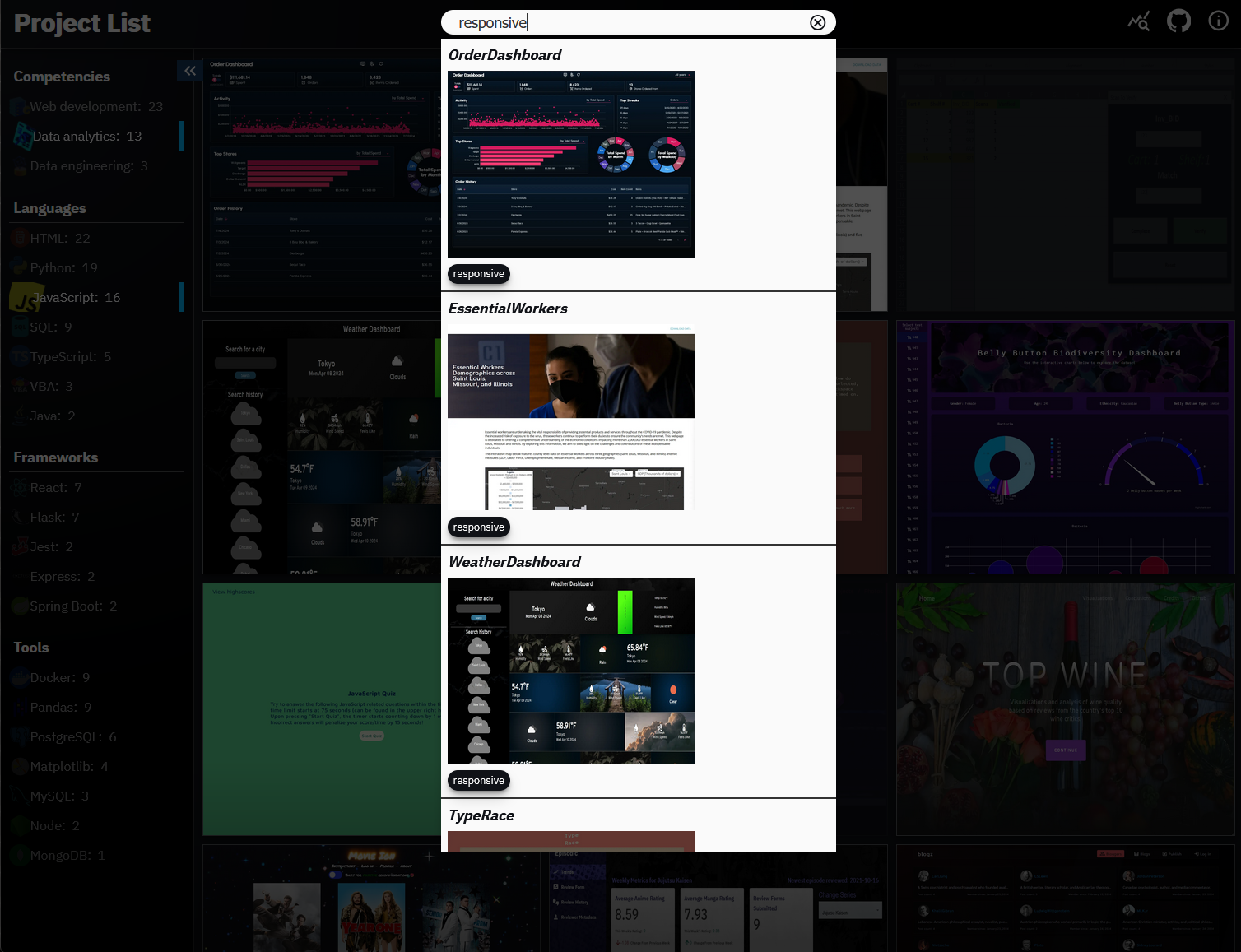Select the MySQL tool filter
This screenshot has height=952, width=1241.
pyautogui.click(x=97, y=796)
